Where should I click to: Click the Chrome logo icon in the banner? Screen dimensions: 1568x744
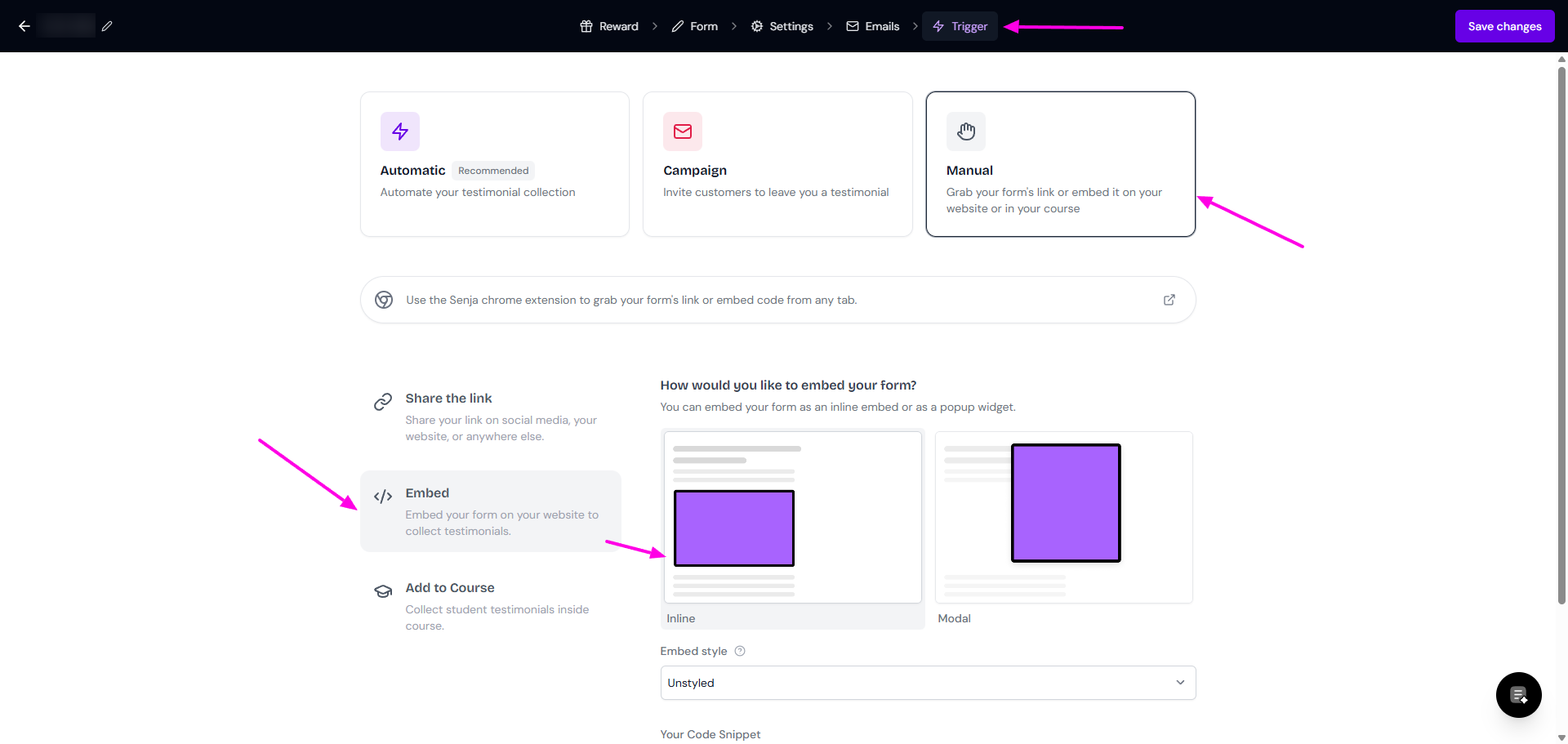[384, 300]
